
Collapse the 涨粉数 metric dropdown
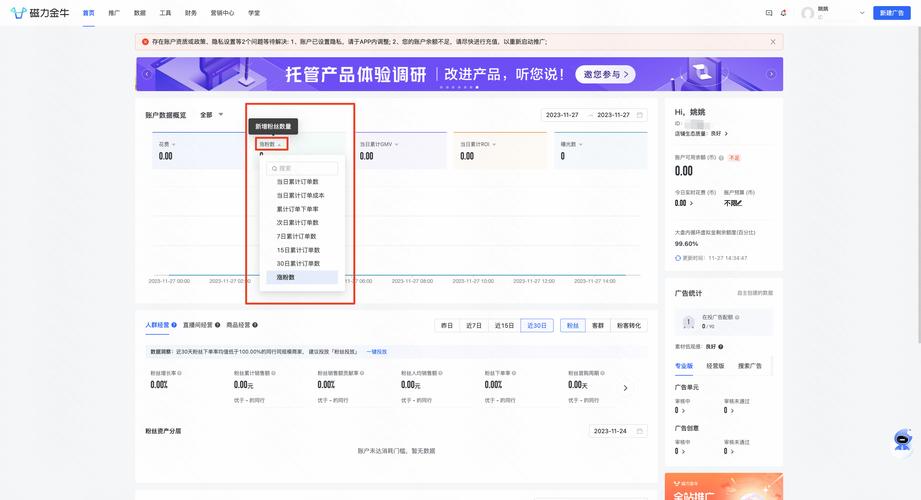tap(271, 145)
